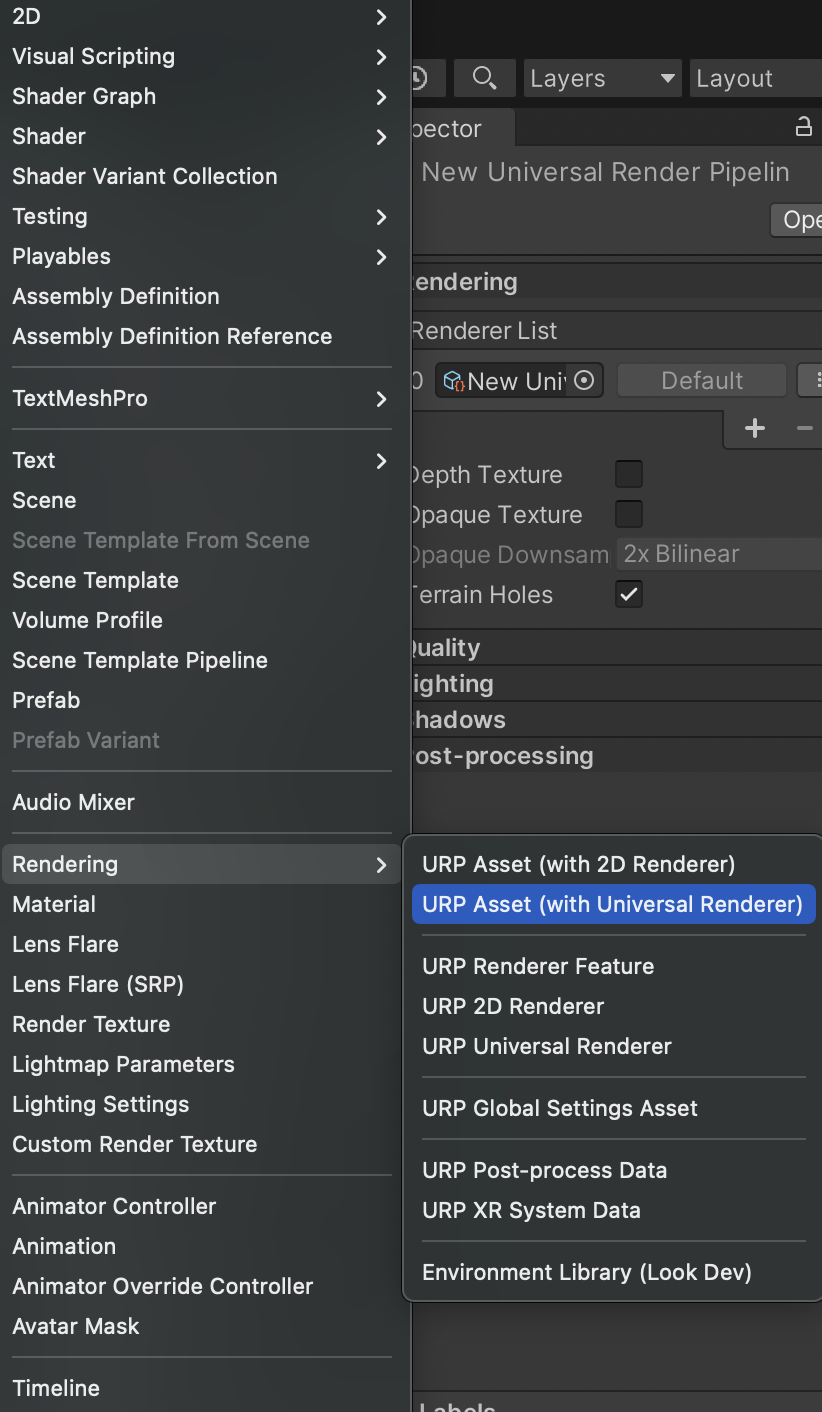Screen dimensions: 822x1412
Task: Open the kebab menu next to Default
Action: 816,380
